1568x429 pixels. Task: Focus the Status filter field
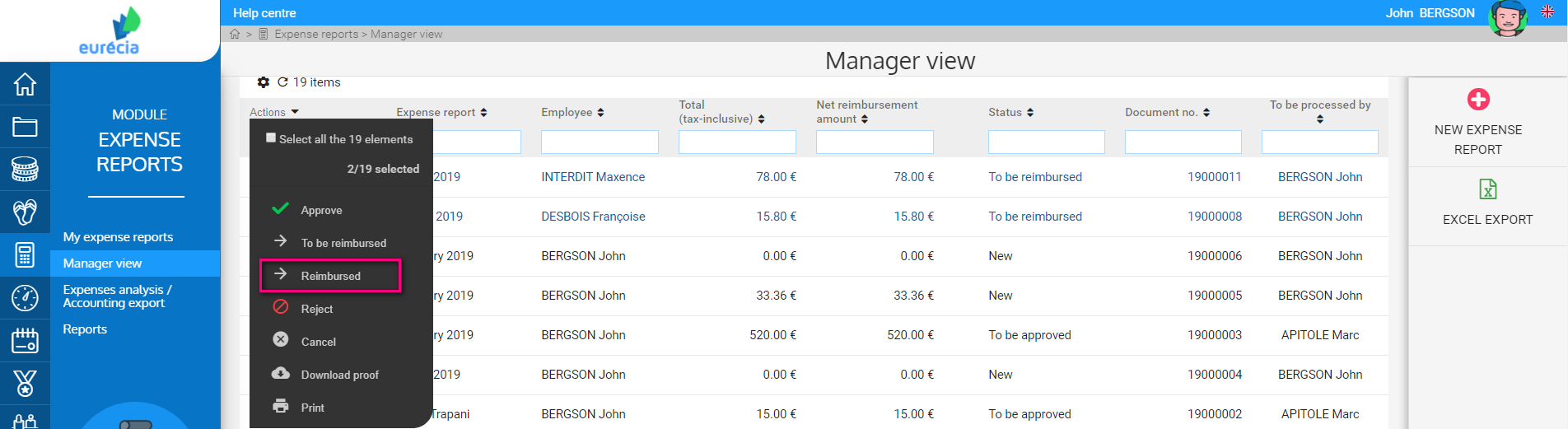[x=1046, y=142]
